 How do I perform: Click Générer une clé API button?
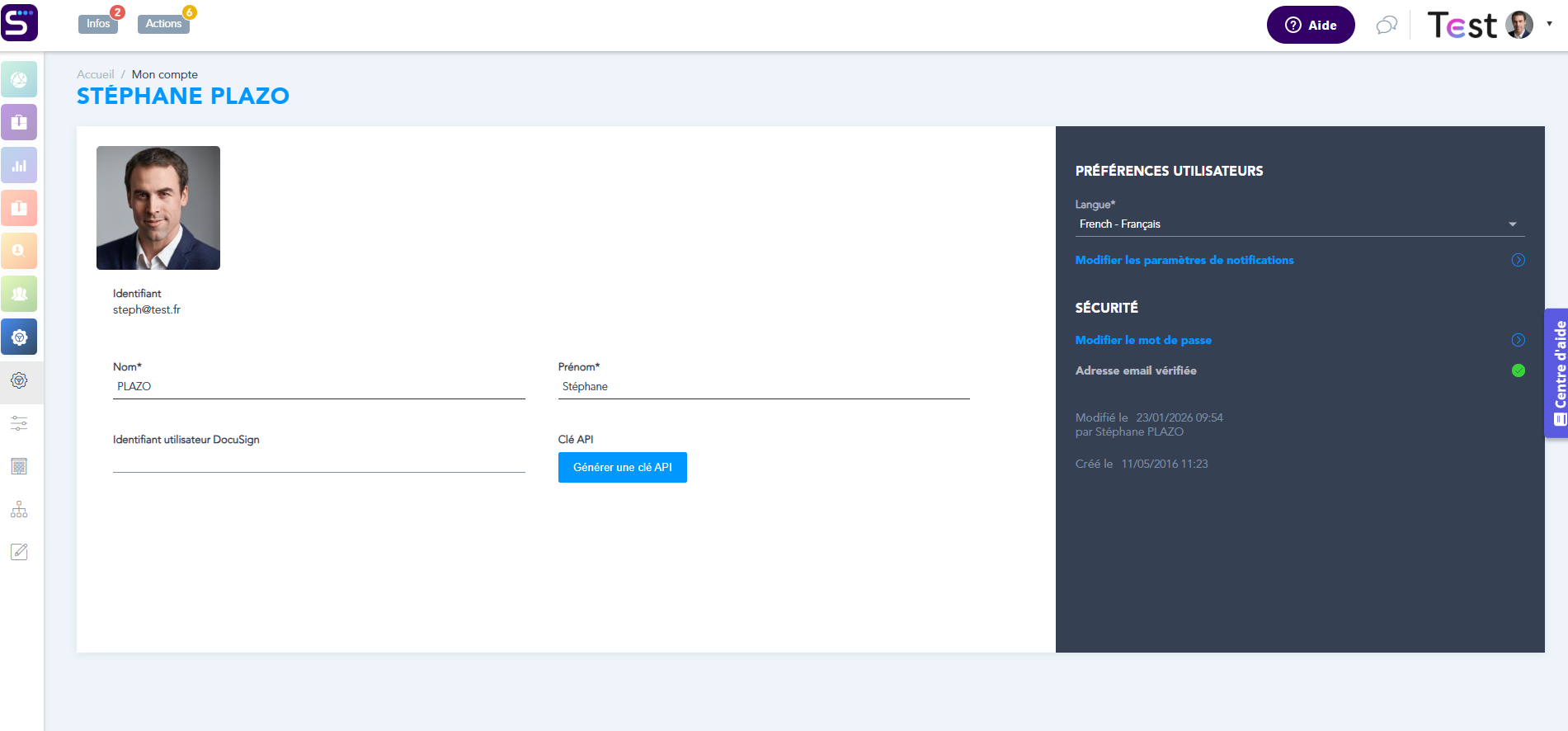click(x=622, y=468)
